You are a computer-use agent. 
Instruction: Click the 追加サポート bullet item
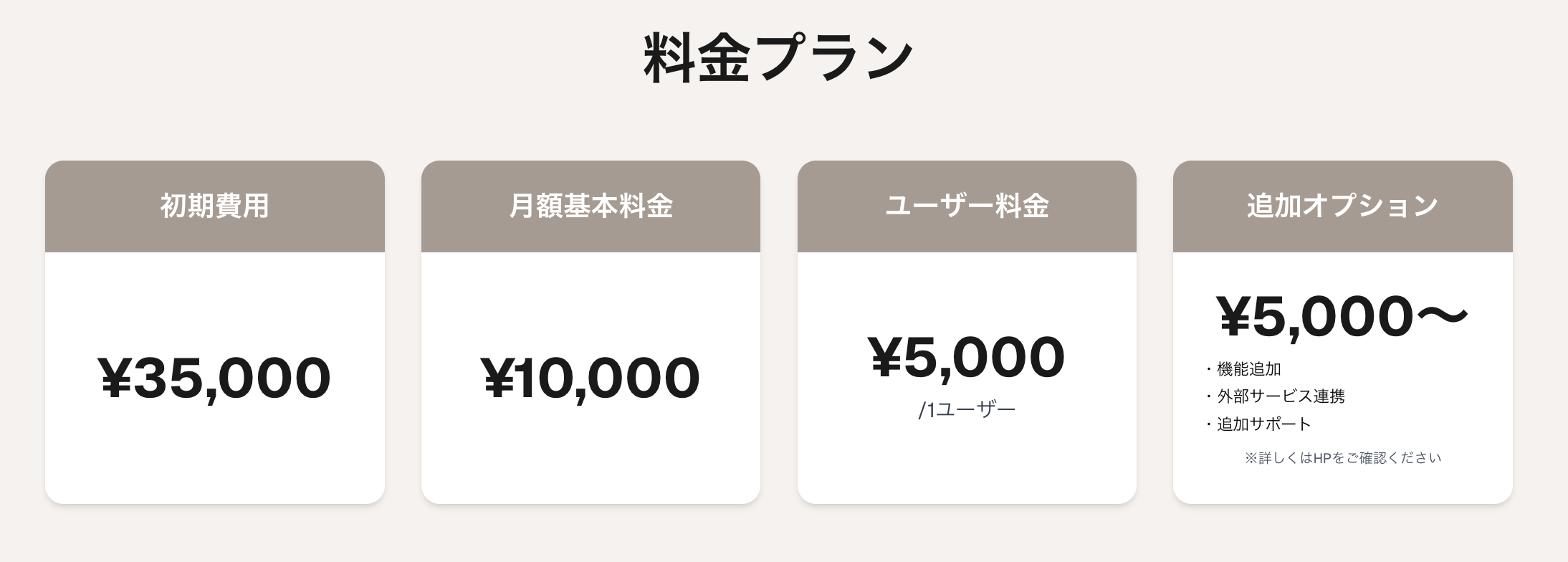click(x=1263, y=424)
